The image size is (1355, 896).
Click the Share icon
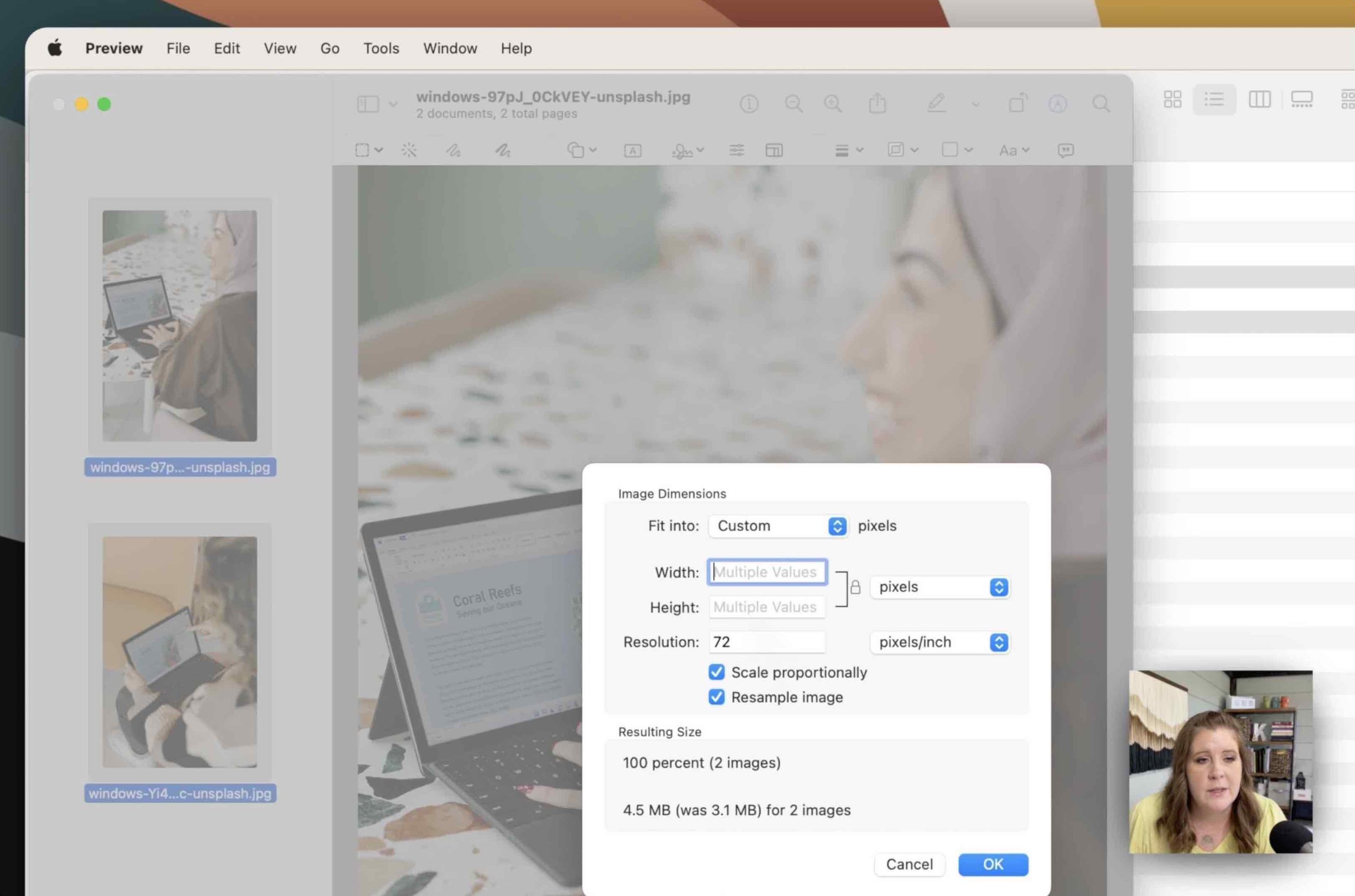point(877,103)
